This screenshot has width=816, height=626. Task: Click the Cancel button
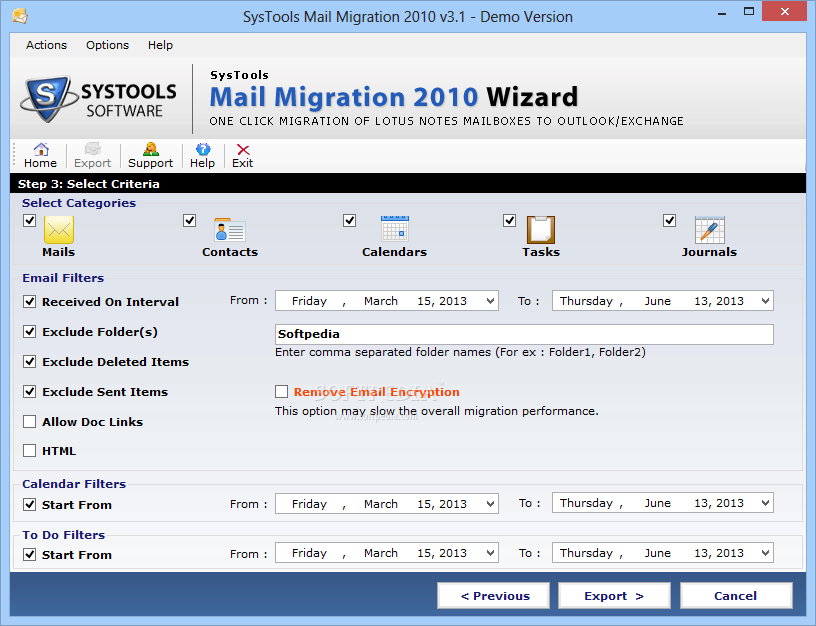click(736, 596)
